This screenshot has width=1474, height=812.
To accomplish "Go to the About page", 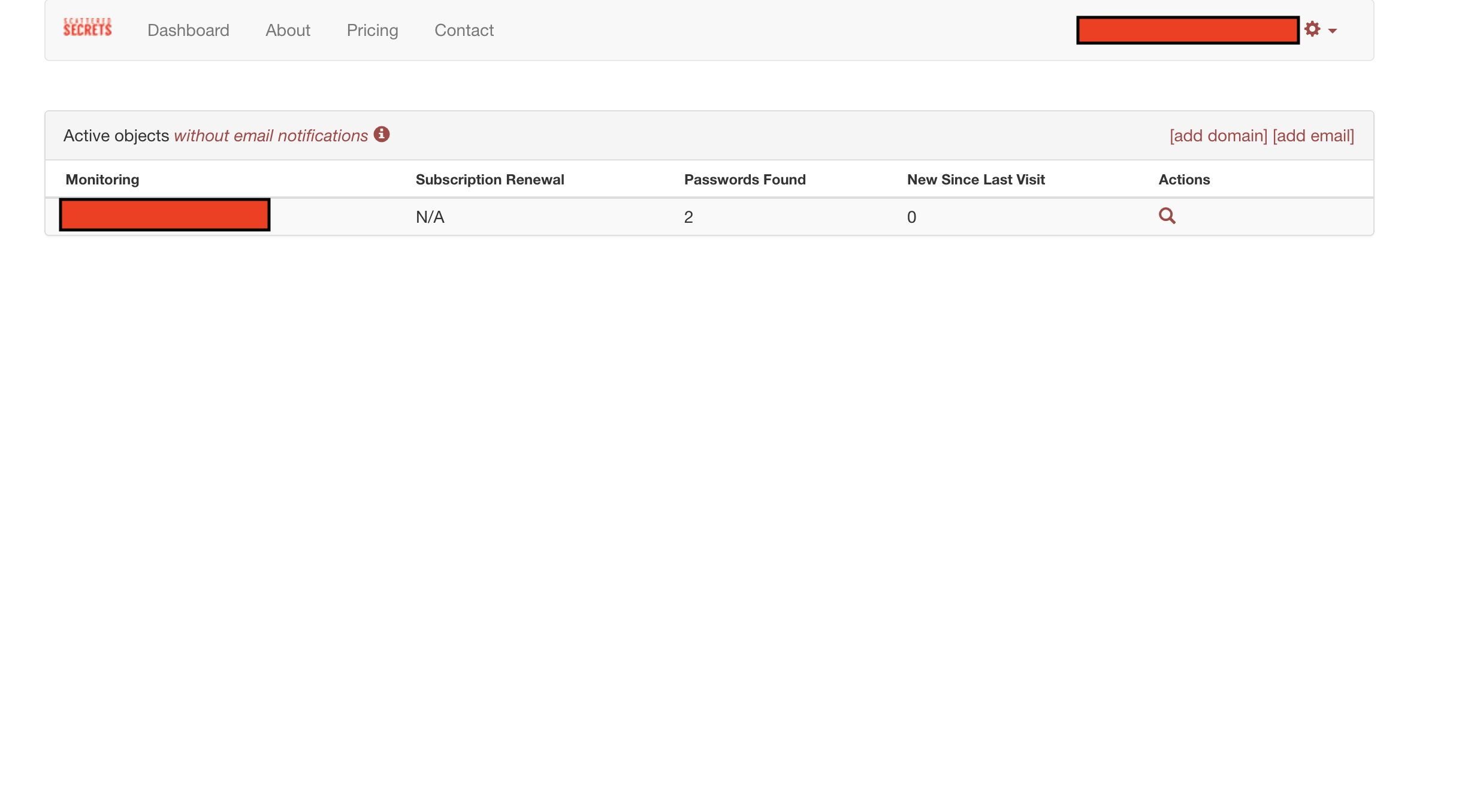I will (x=288, y=30).
